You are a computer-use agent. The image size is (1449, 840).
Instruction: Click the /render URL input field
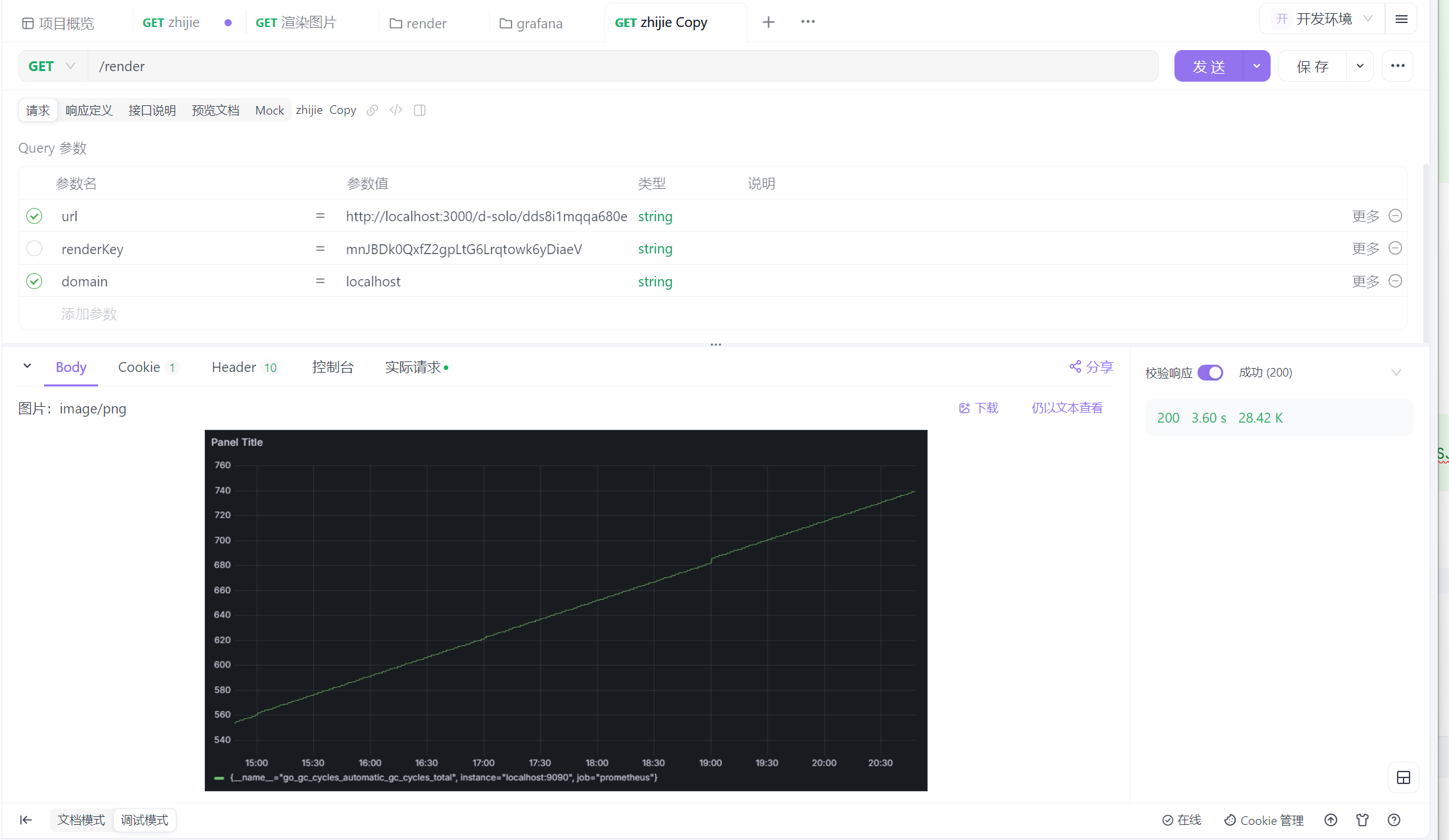pos(619,66)
